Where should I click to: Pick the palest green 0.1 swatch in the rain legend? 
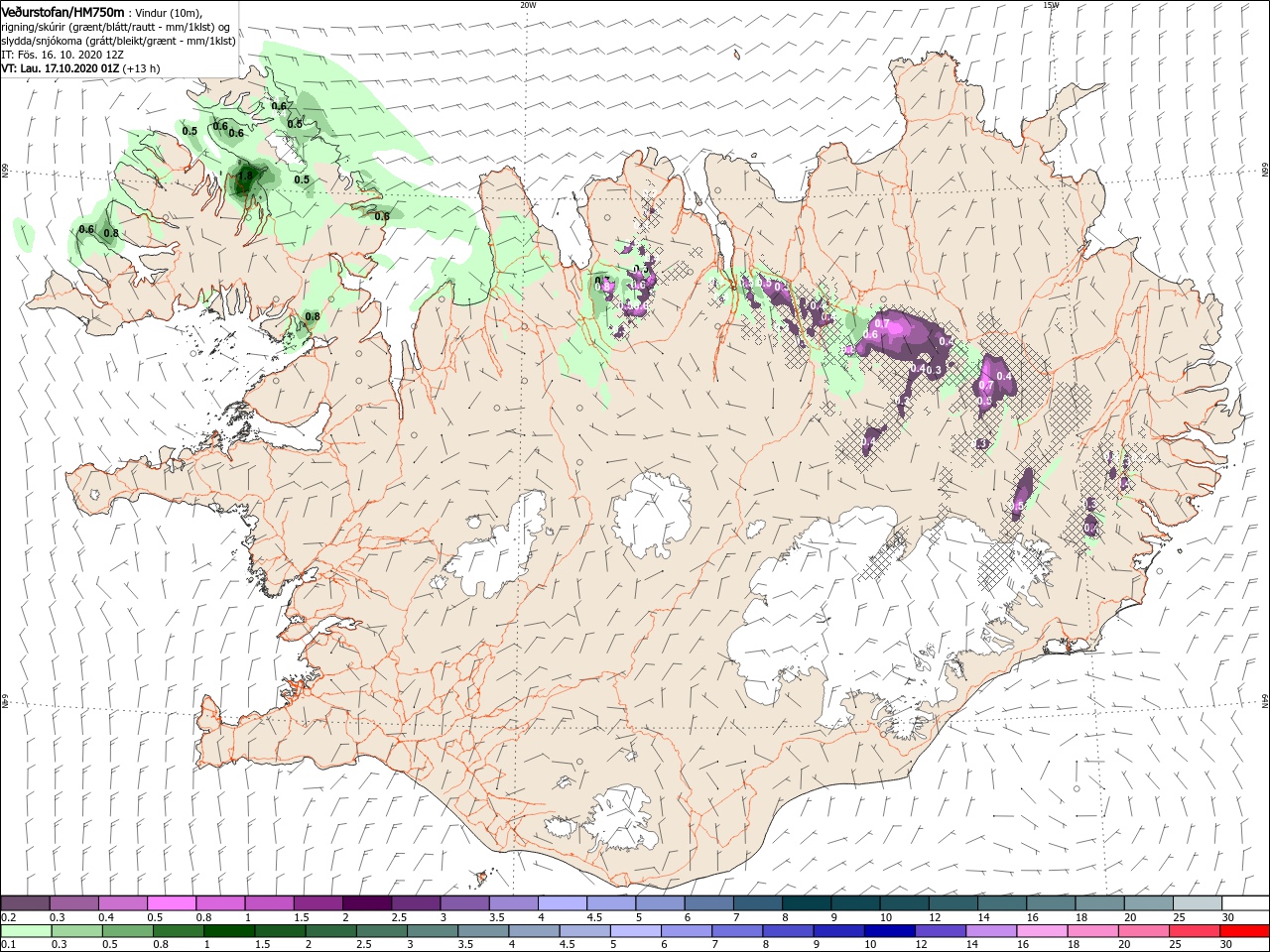coord(25,931)
